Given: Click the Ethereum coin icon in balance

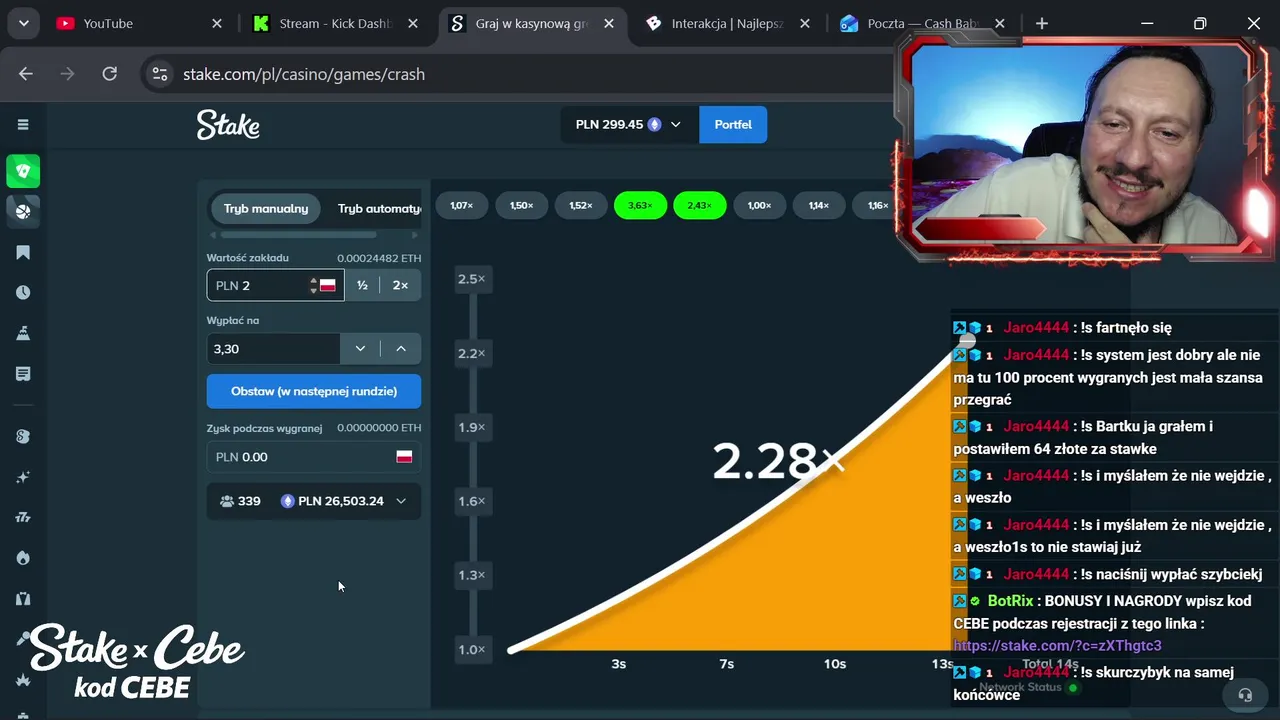Looking at the screenshot, I should (655, 125).
